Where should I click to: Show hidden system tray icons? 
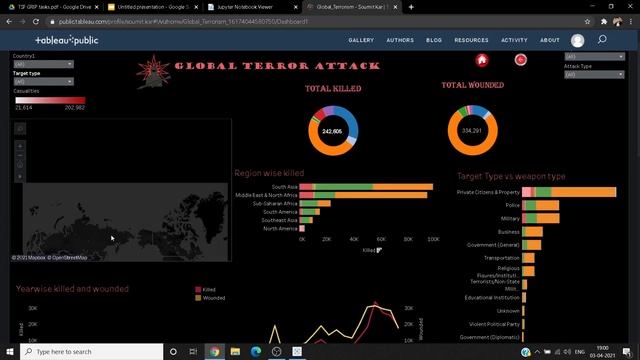pos(537,351)
